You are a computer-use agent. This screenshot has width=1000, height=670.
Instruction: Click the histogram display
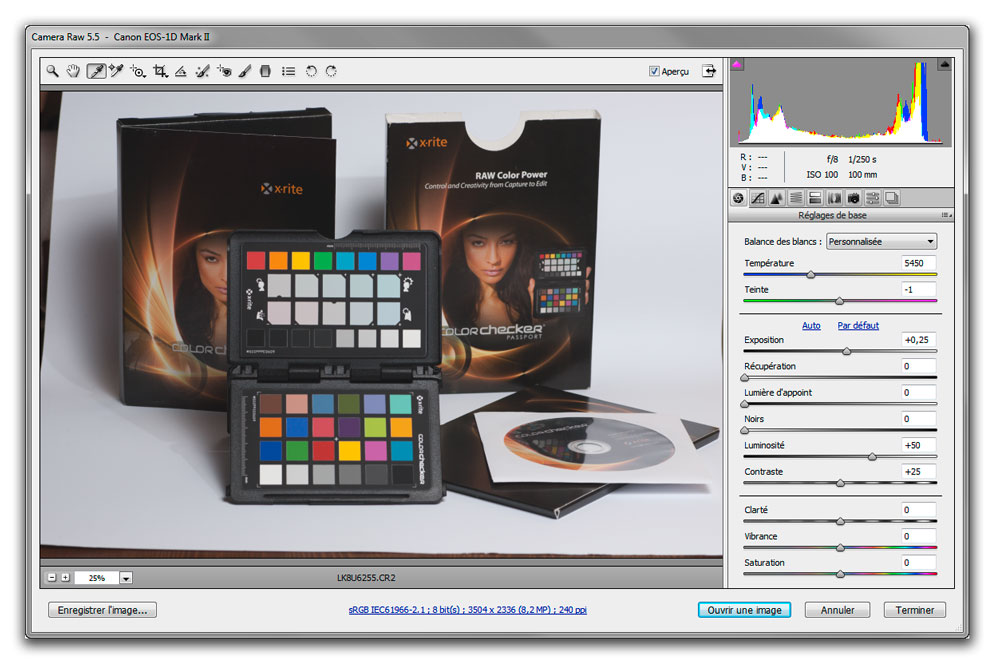click(x=841, y=103)
